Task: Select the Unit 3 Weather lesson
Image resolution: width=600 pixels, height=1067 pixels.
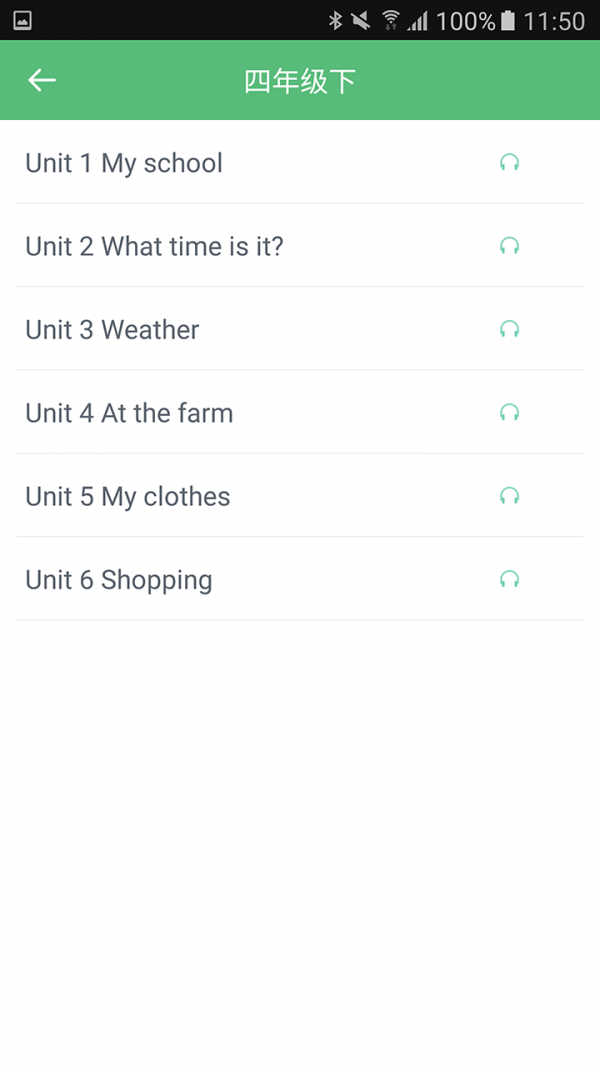Action: (112, 329)
